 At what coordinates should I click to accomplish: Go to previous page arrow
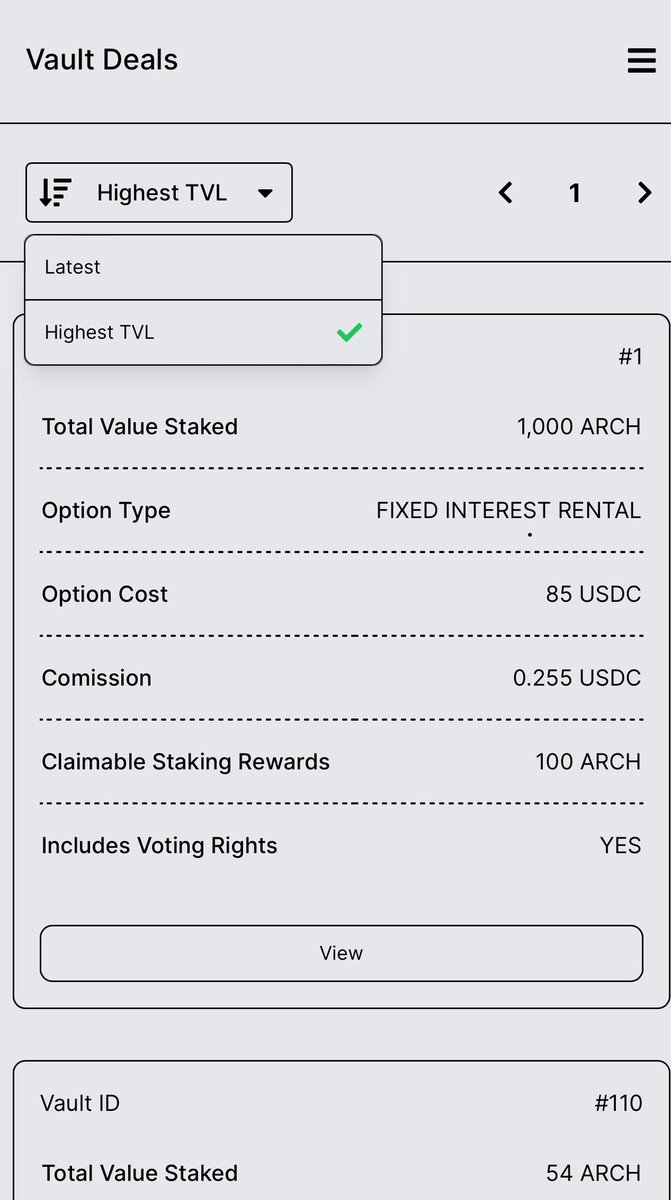506,193
